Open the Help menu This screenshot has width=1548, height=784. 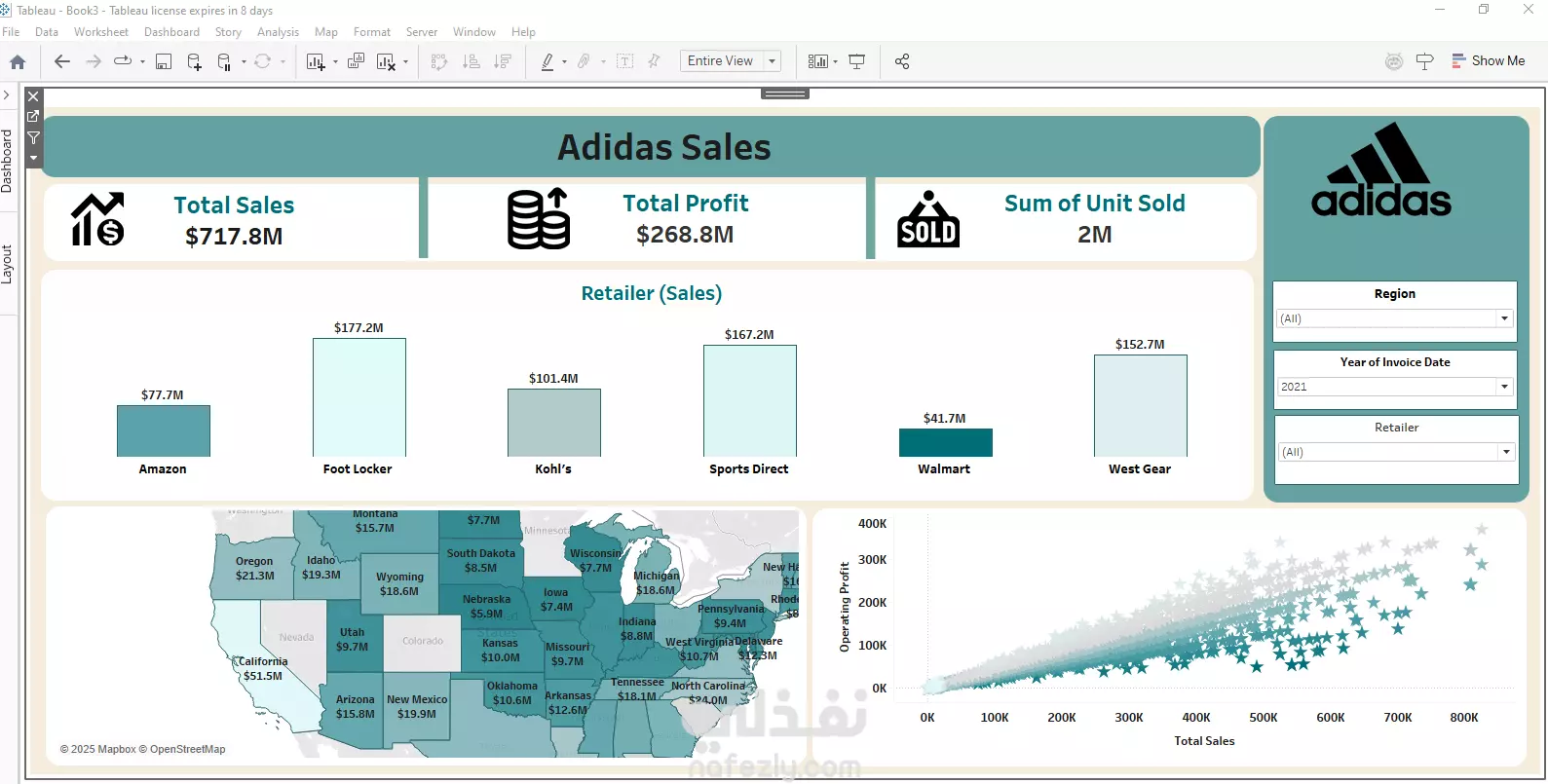523,32
